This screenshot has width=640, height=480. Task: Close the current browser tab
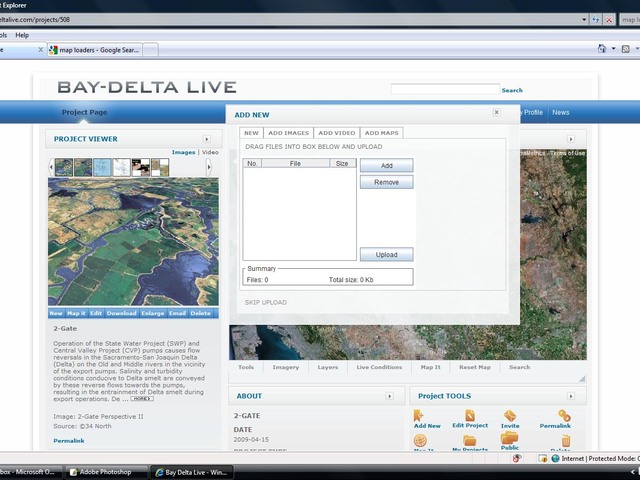(x=40, y=50)
